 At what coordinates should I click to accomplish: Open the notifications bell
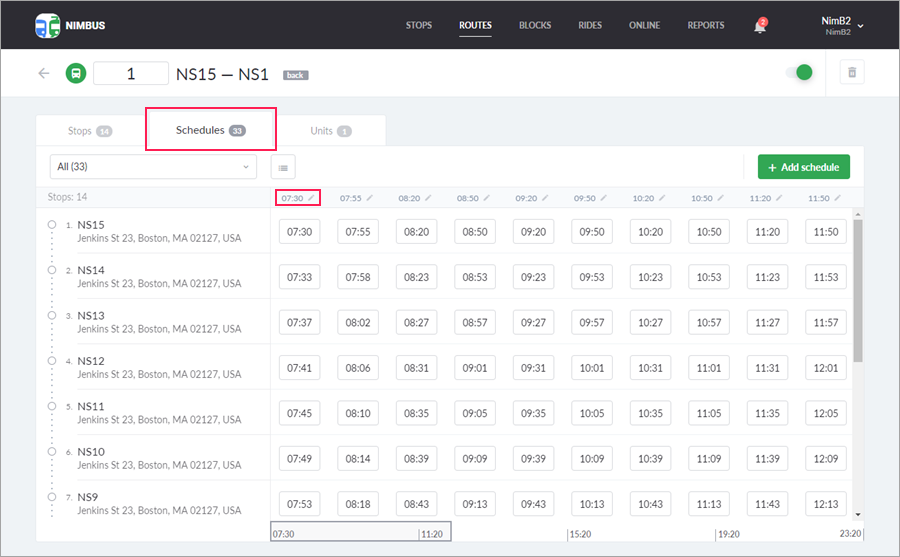760,26
